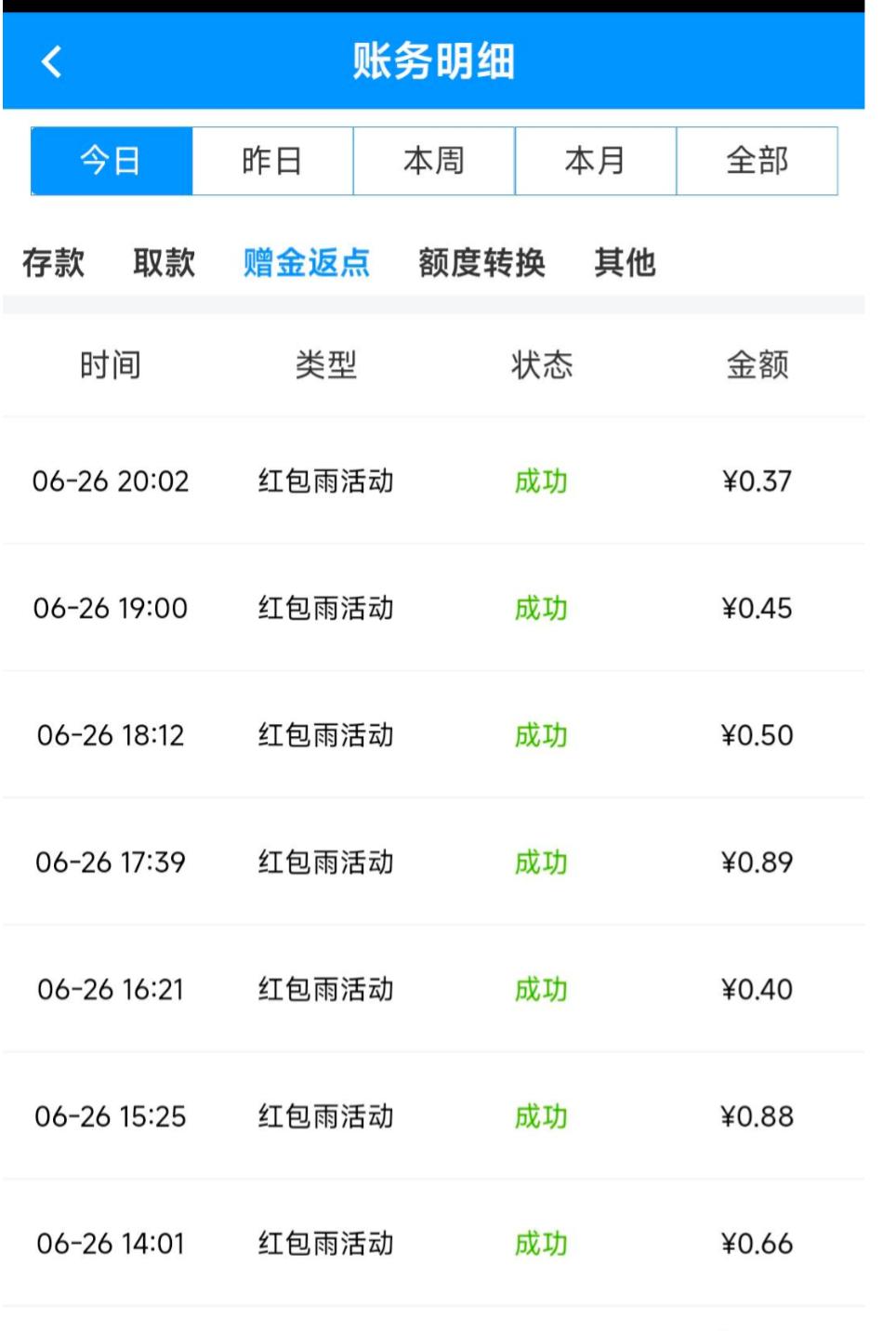Screen dimensions: 896x1331
Task: Click 成功 status of the 16:21 entry
Action: 541,990
